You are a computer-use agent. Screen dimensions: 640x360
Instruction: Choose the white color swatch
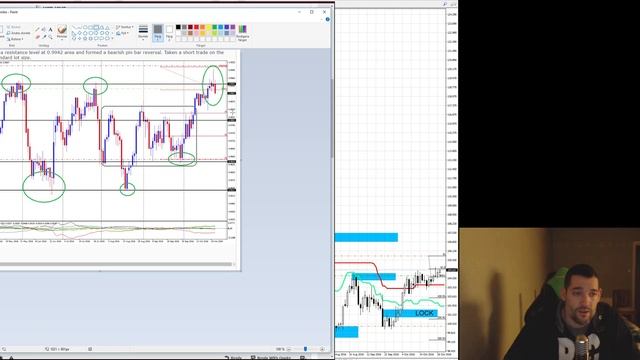(x=178, y=33)
